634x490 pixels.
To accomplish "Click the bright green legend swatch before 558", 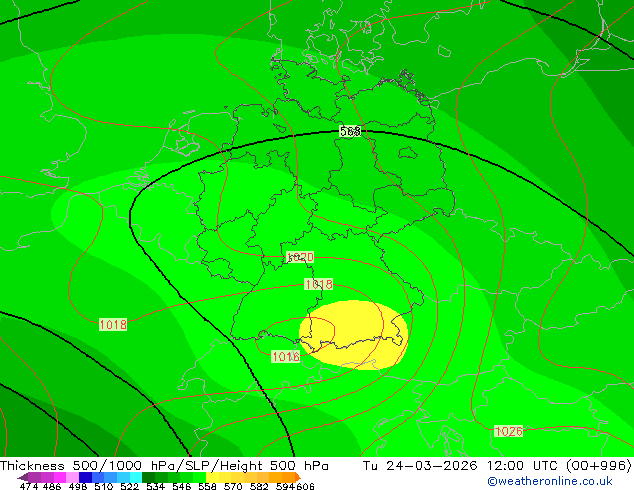I will point(199,477).
